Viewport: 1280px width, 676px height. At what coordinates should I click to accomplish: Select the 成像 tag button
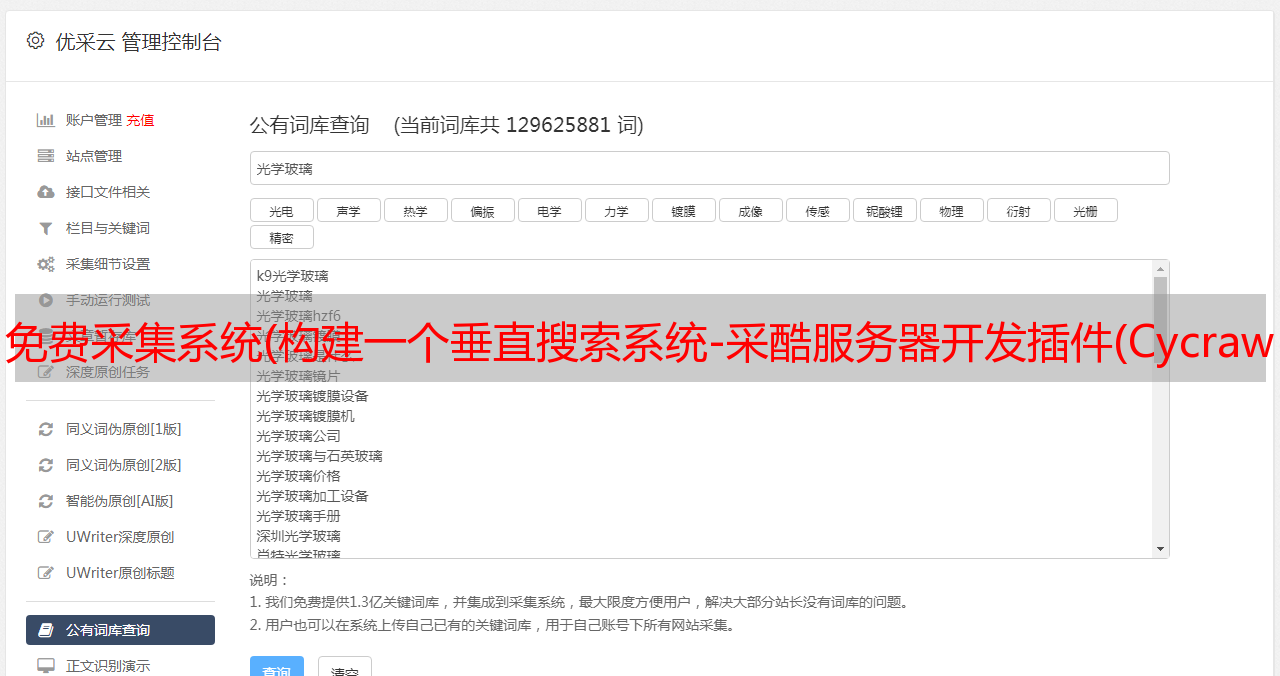751,210
